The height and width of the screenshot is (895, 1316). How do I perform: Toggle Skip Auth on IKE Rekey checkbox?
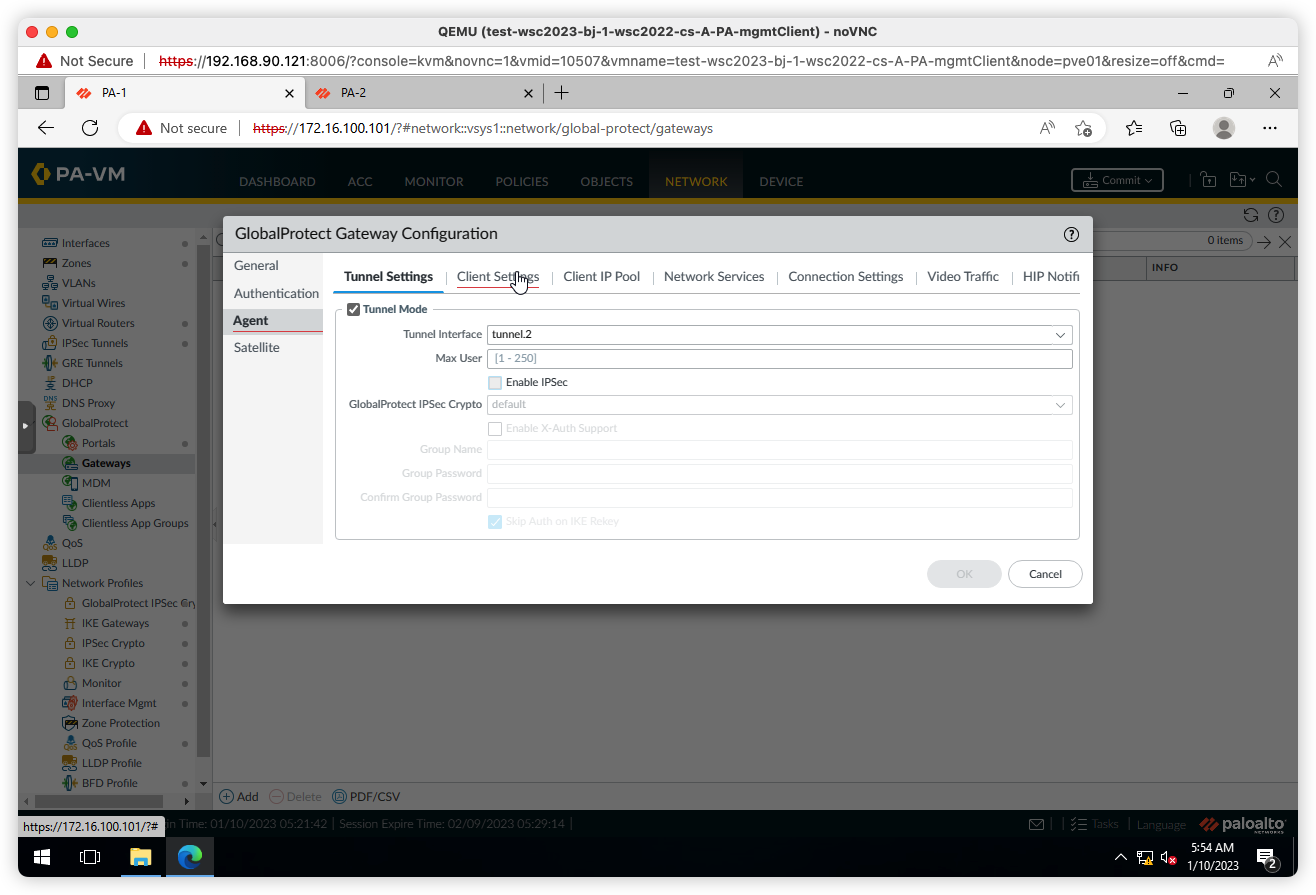point(495,522)
